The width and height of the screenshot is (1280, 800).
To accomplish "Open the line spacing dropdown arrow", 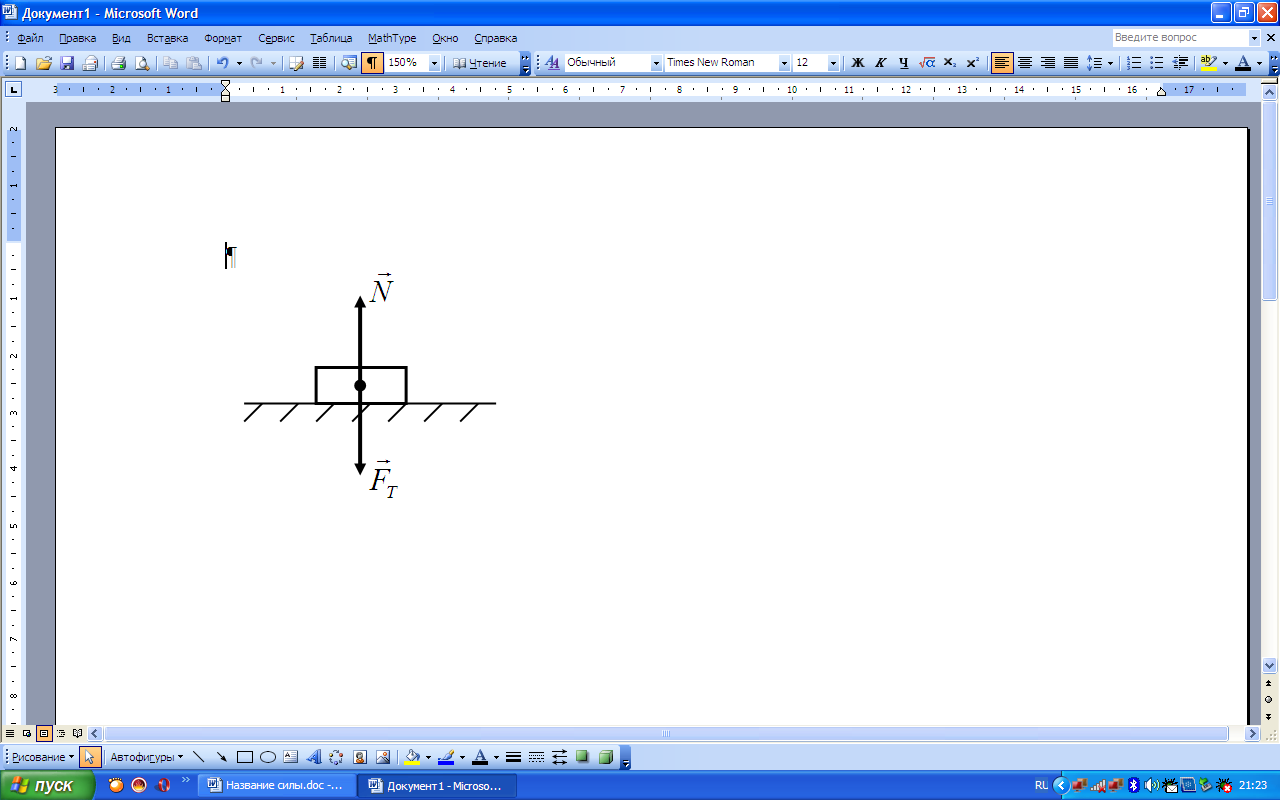I will tap(1110, 63).
